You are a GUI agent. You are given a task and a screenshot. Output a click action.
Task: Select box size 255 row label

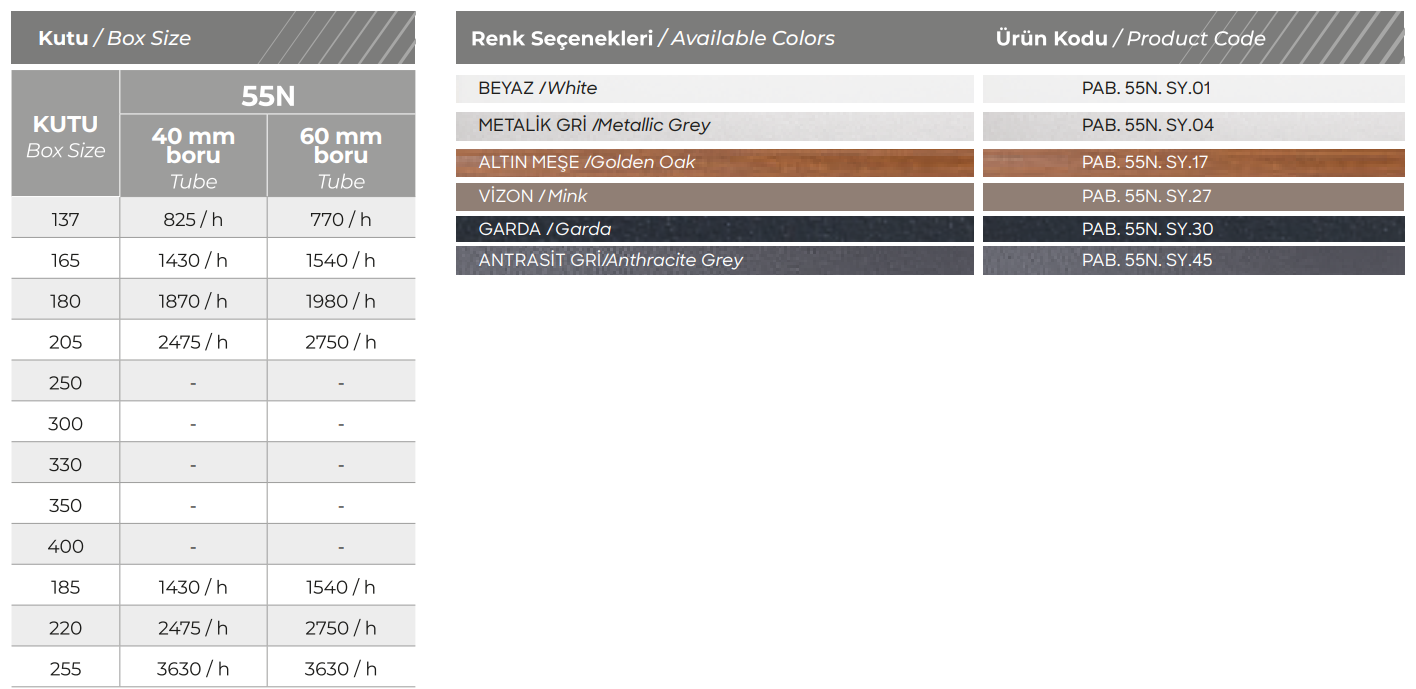[x=65, y=669]
